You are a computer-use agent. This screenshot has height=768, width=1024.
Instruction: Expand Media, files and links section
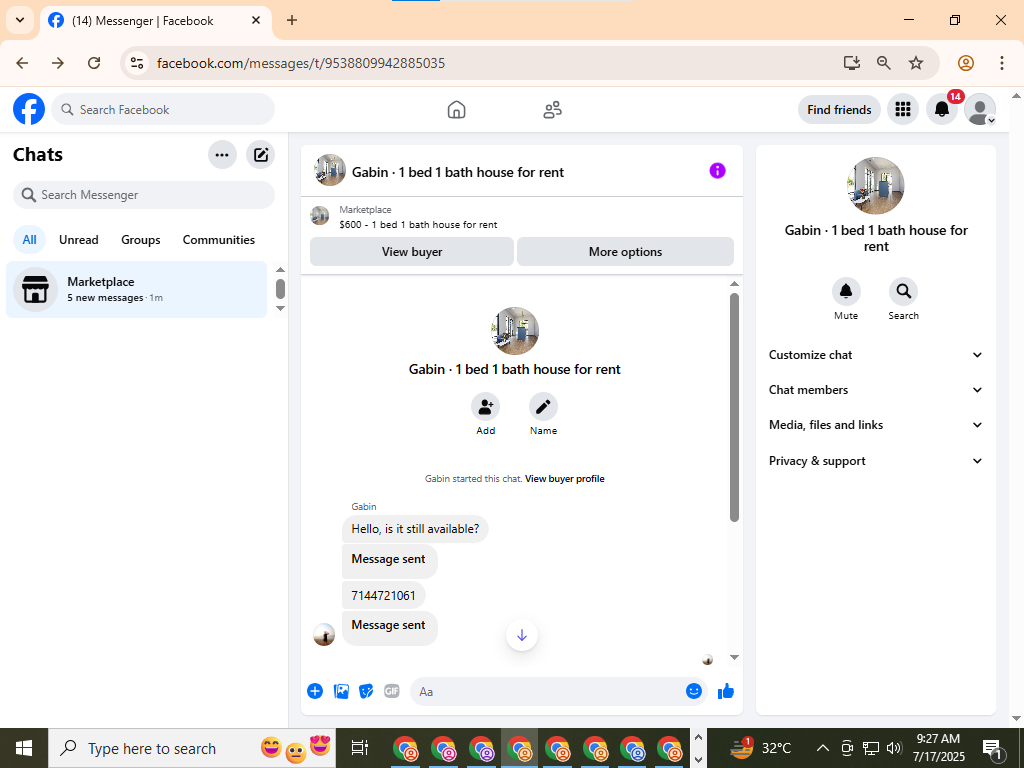[875, 425]
